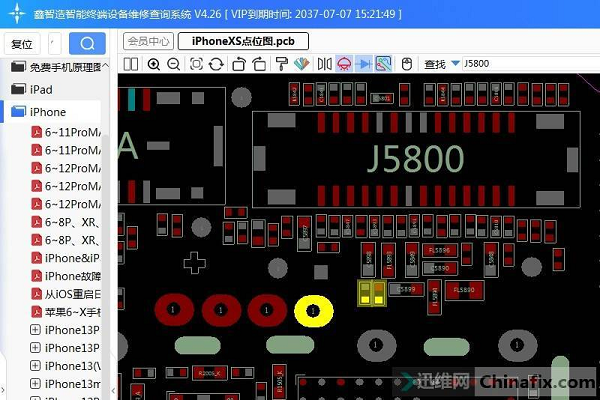
Task: Expand the iPad folder in sidebar
Action: pos(42,89)
